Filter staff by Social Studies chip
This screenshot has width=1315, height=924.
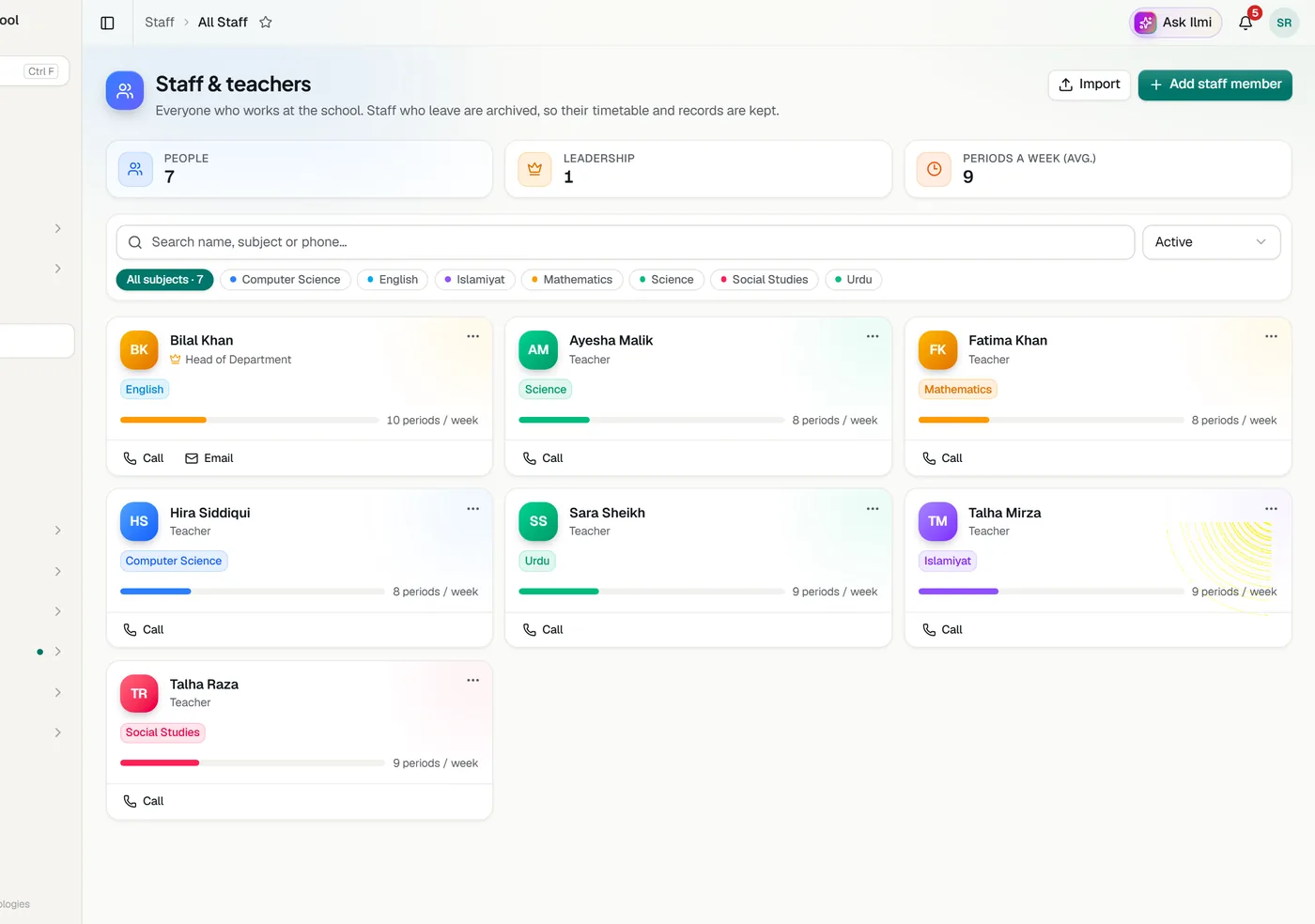tap(765, 280)
